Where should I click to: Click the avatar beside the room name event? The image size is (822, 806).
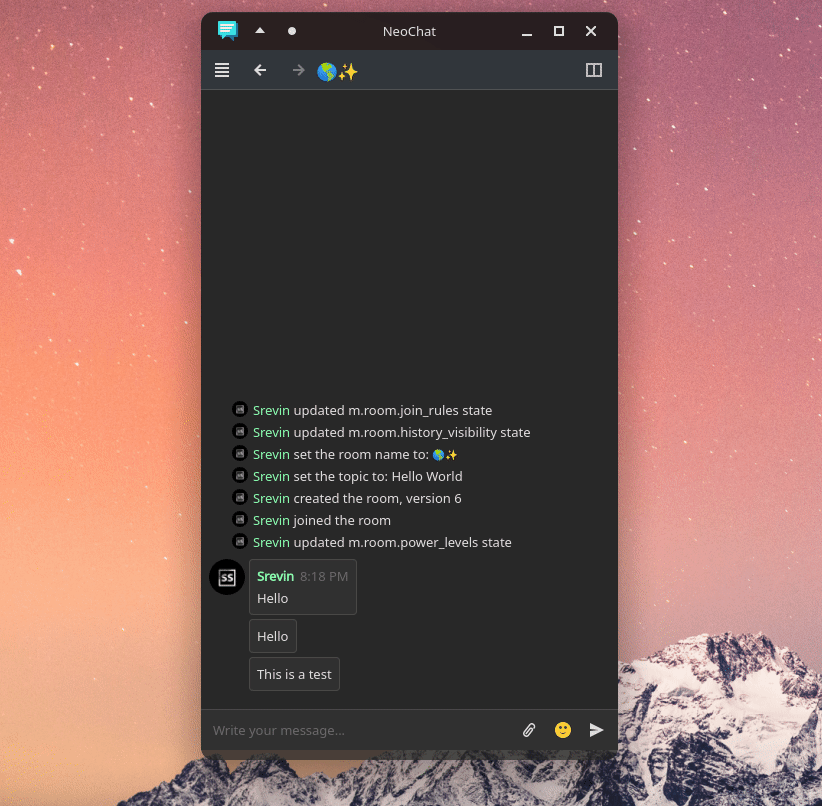coord(240,453)
